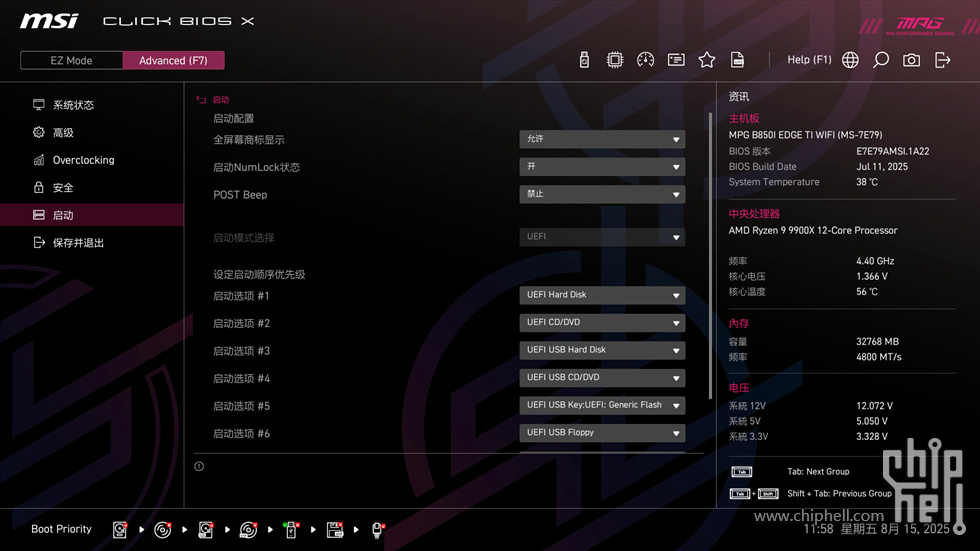Viewport: 980px width, 551px height.
Task: Expand 启动选项 #3 UEFI USB Hard Disk dropdown
Action: 602,350
